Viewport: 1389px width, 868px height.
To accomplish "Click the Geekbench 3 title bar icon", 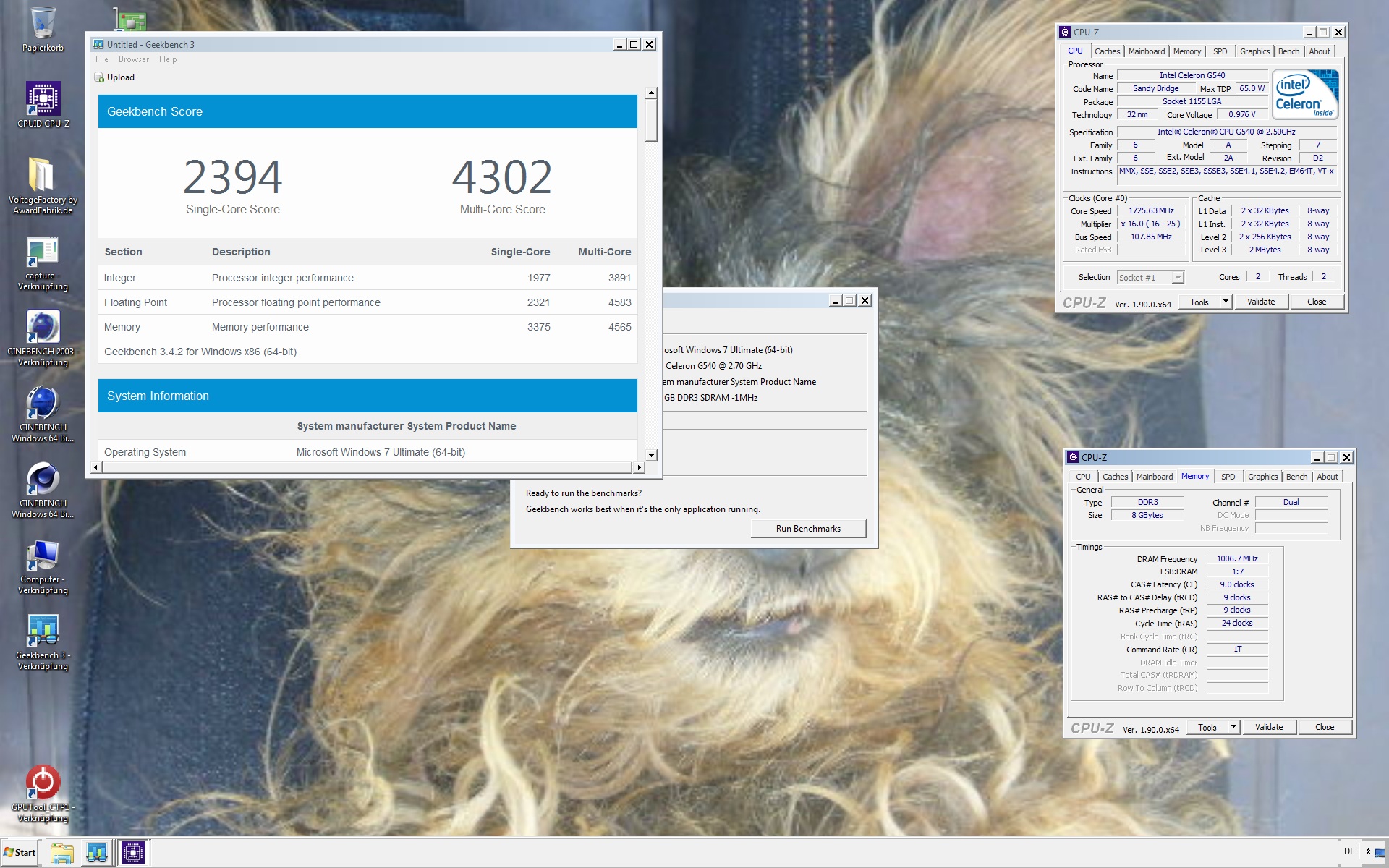I will pos(98,44).
